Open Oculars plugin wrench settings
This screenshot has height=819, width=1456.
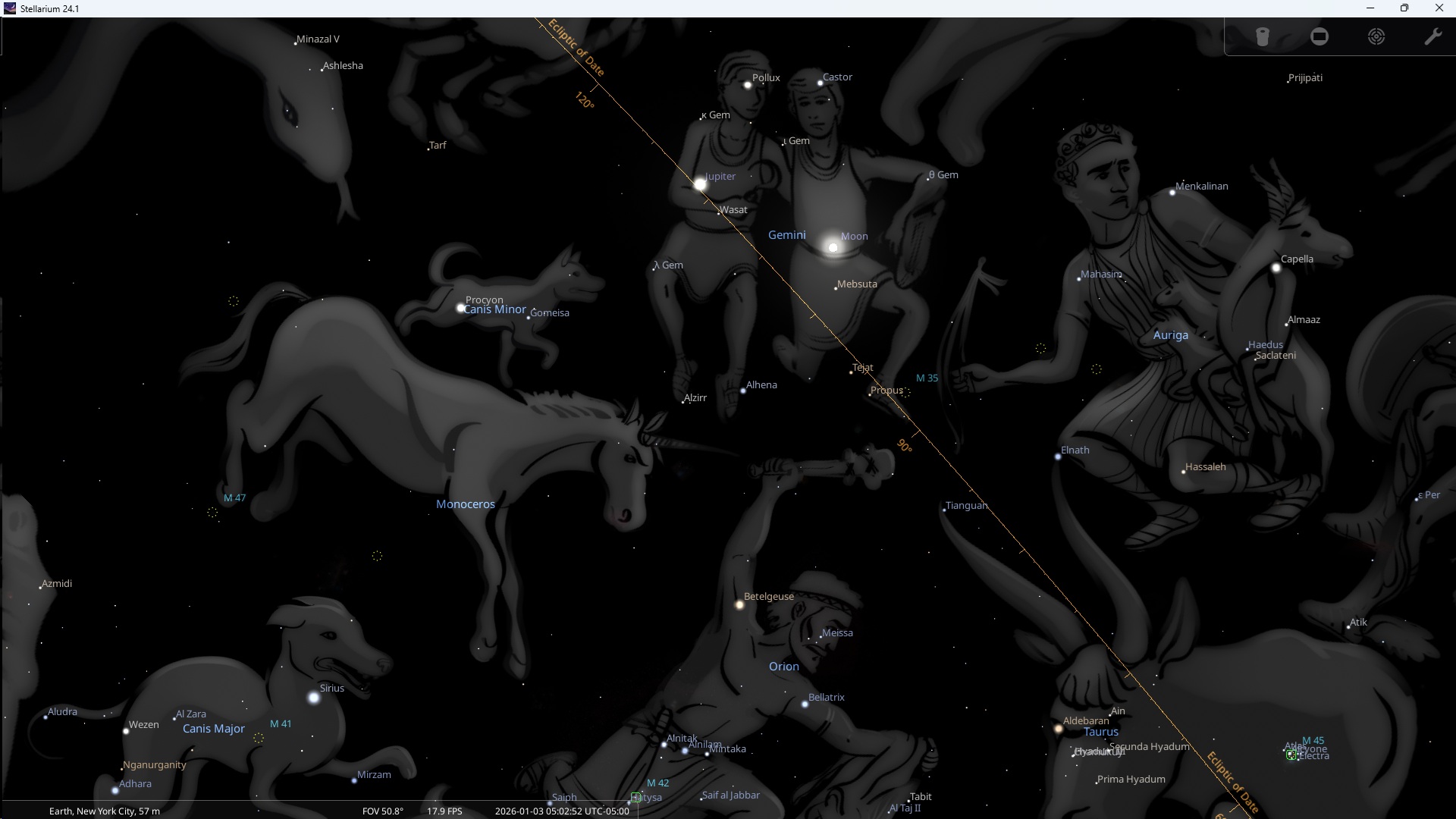point(1432,37)
